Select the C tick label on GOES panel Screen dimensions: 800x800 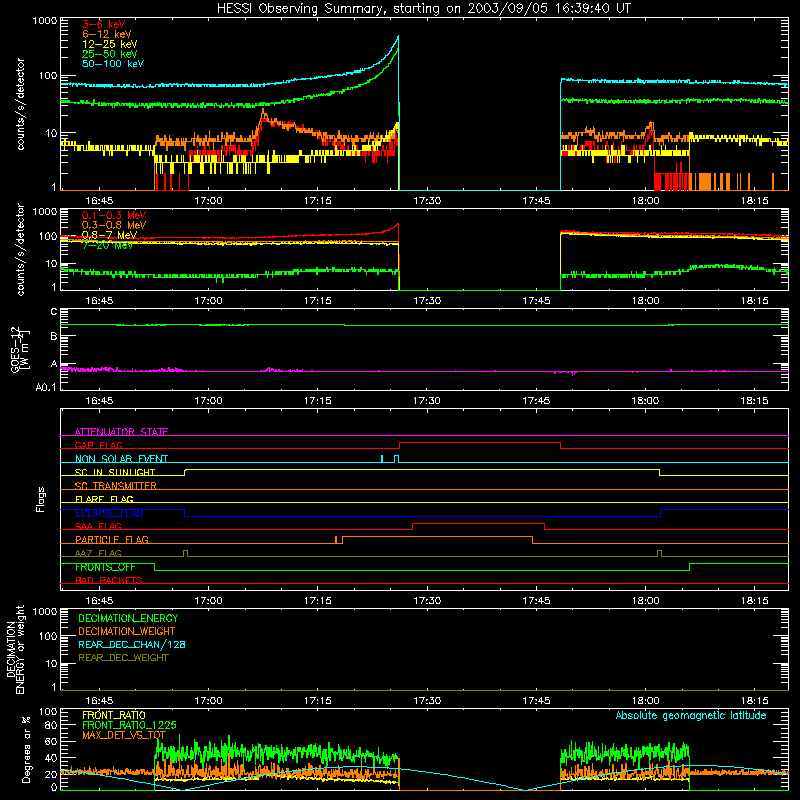click(54, 312)
